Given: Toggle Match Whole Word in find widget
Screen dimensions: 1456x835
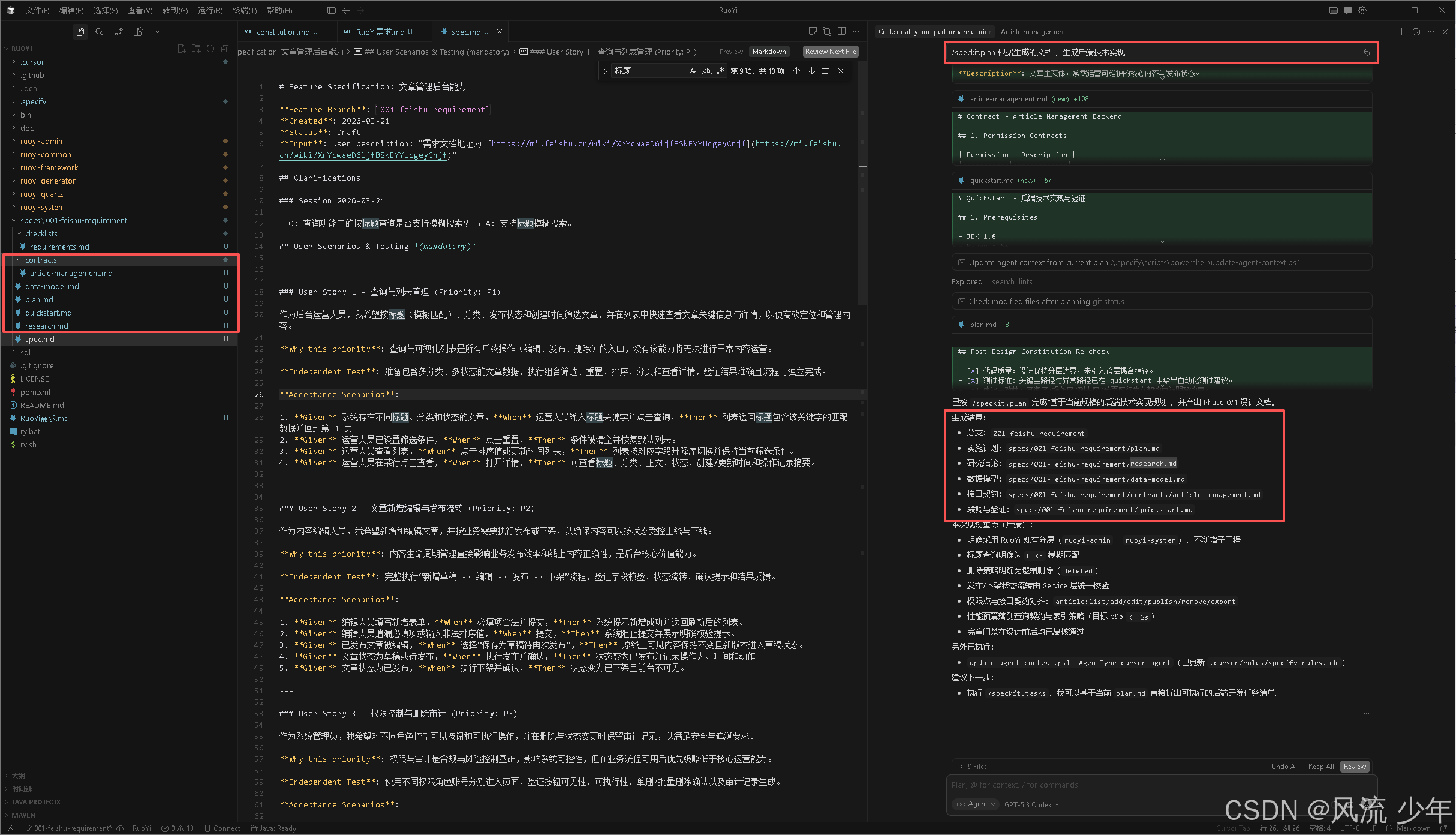Looking at the screenshot, I should tap(706, 71).
